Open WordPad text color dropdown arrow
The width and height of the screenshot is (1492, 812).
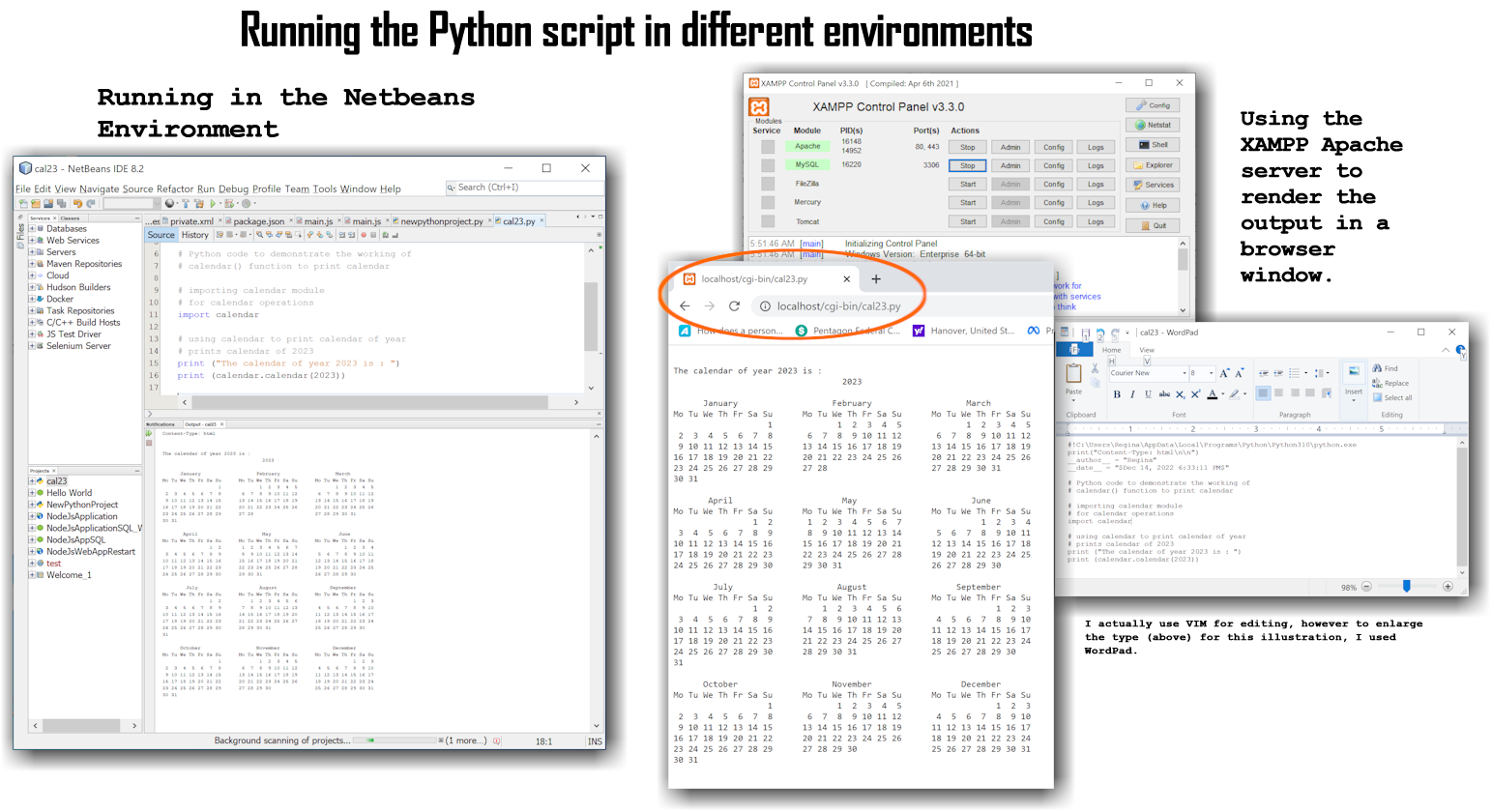click(x=1222, y=393)
